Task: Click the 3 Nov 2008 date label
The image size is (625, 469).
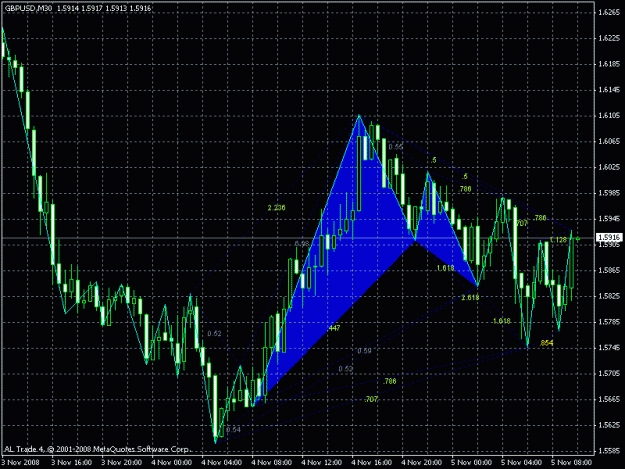Action: [21, 462]
